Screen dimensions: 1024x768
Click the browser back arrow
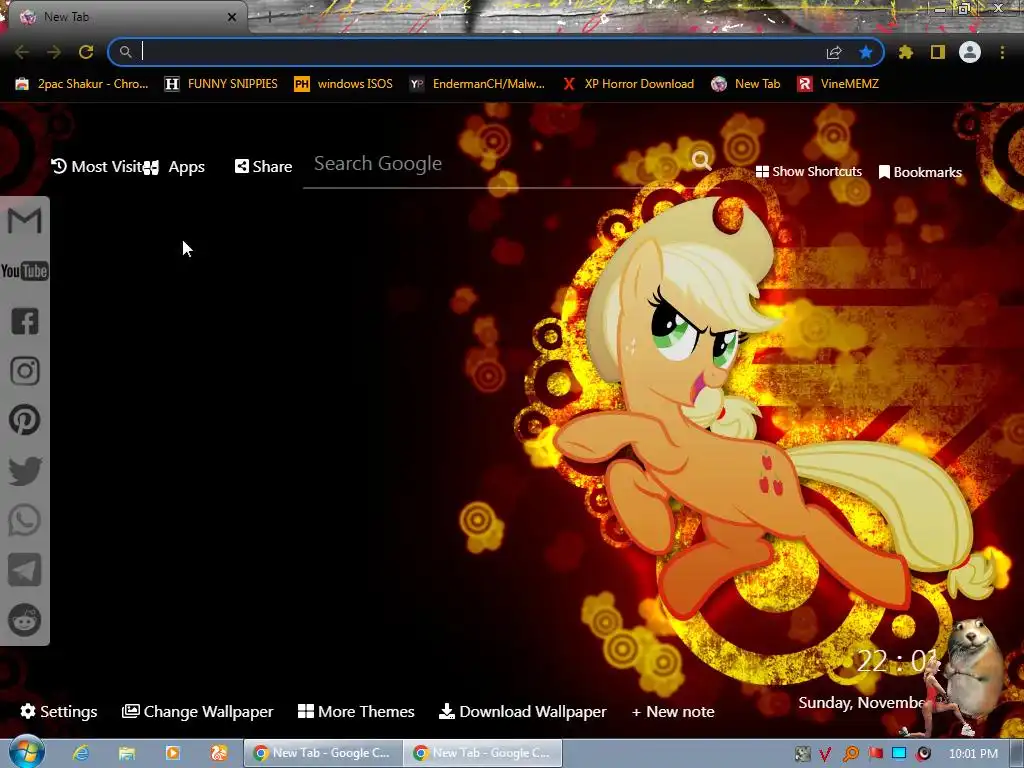(x=22, y=52)
